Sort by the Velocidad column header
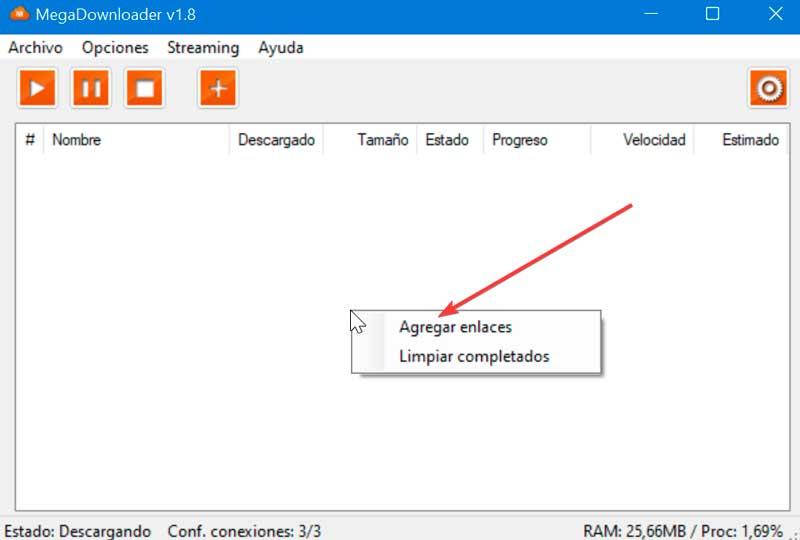 click(642, 139)
